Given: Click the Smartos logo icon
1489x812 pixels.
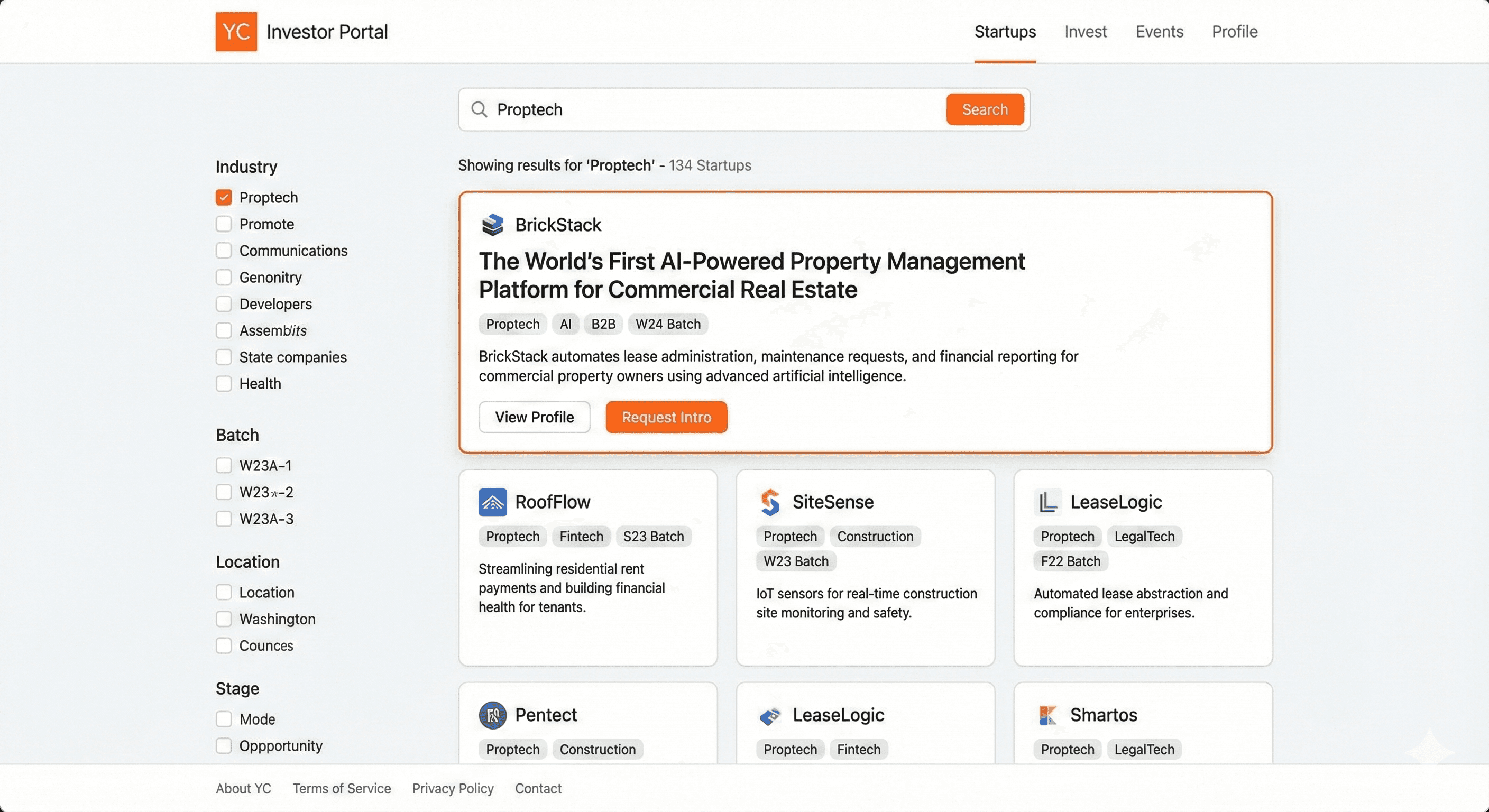Looking at the screenshot, I should [x=1047, y=715].
